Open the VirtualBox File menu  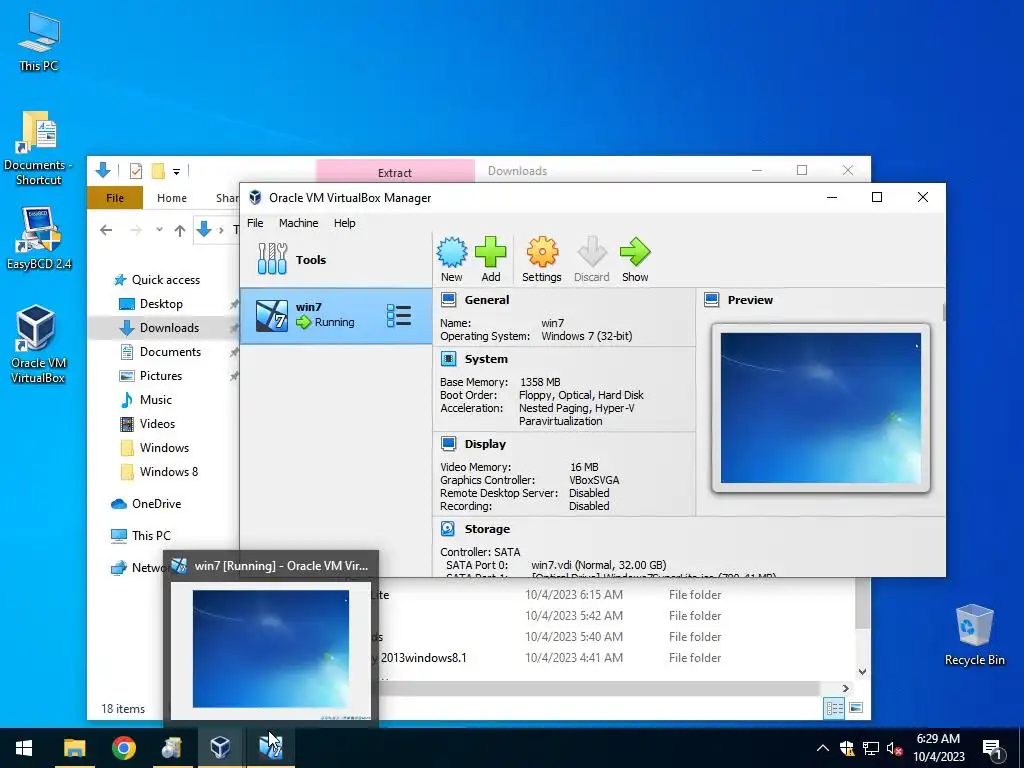click(x=255, y=223)
